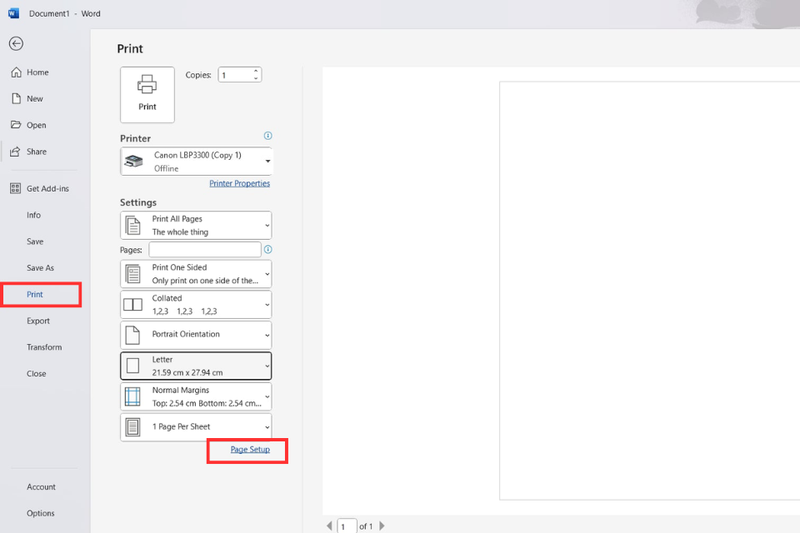The height and width of the screenshot is (533, 800).
Task: Expand the Portrait Orientation dropdown
Action: [x=196, y=335]
